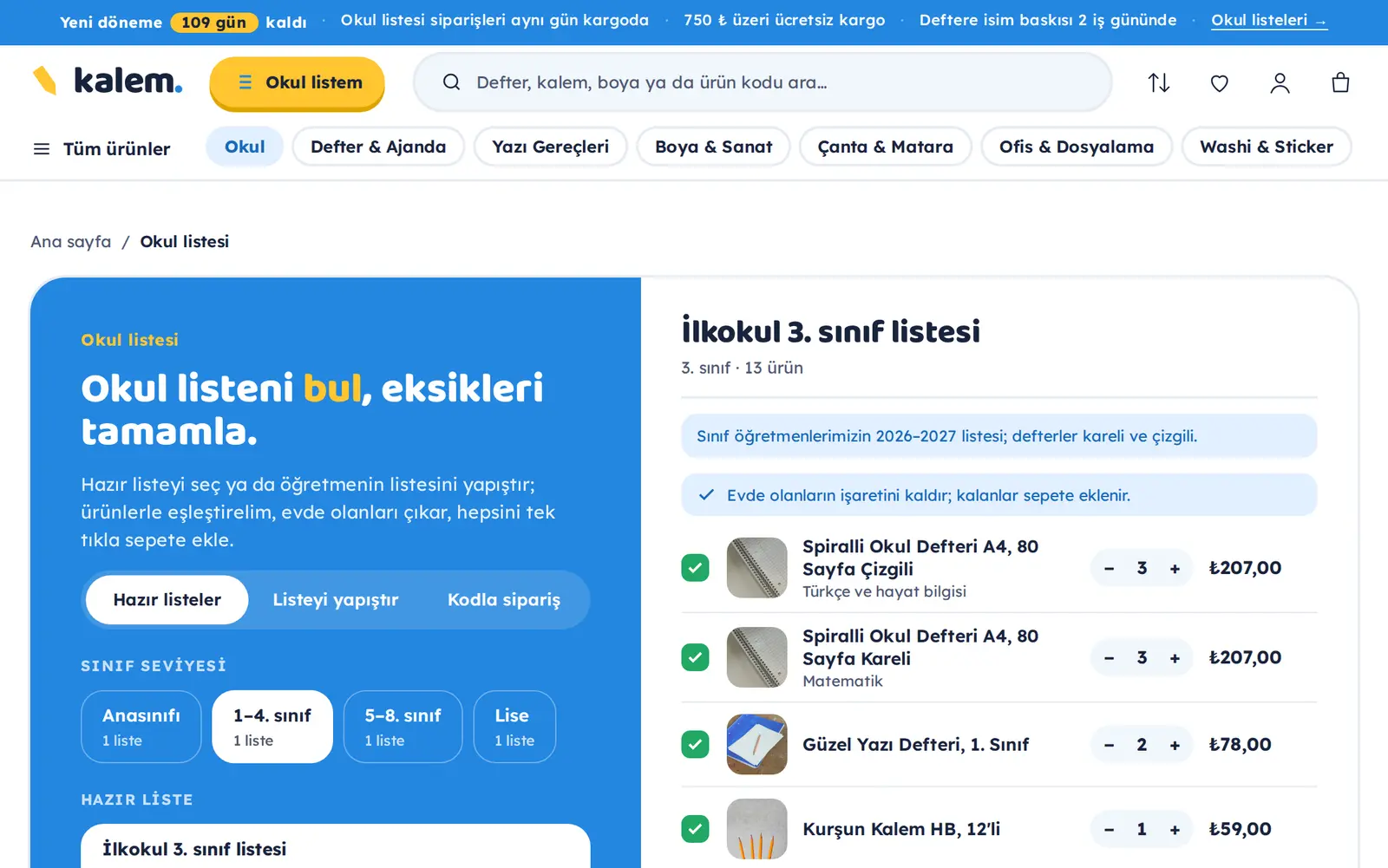Open Spiralli Çizgili notebook thumbnail
Image resolution: width=1388 pixels, height=868 pixels.
(x=756, y=568)
